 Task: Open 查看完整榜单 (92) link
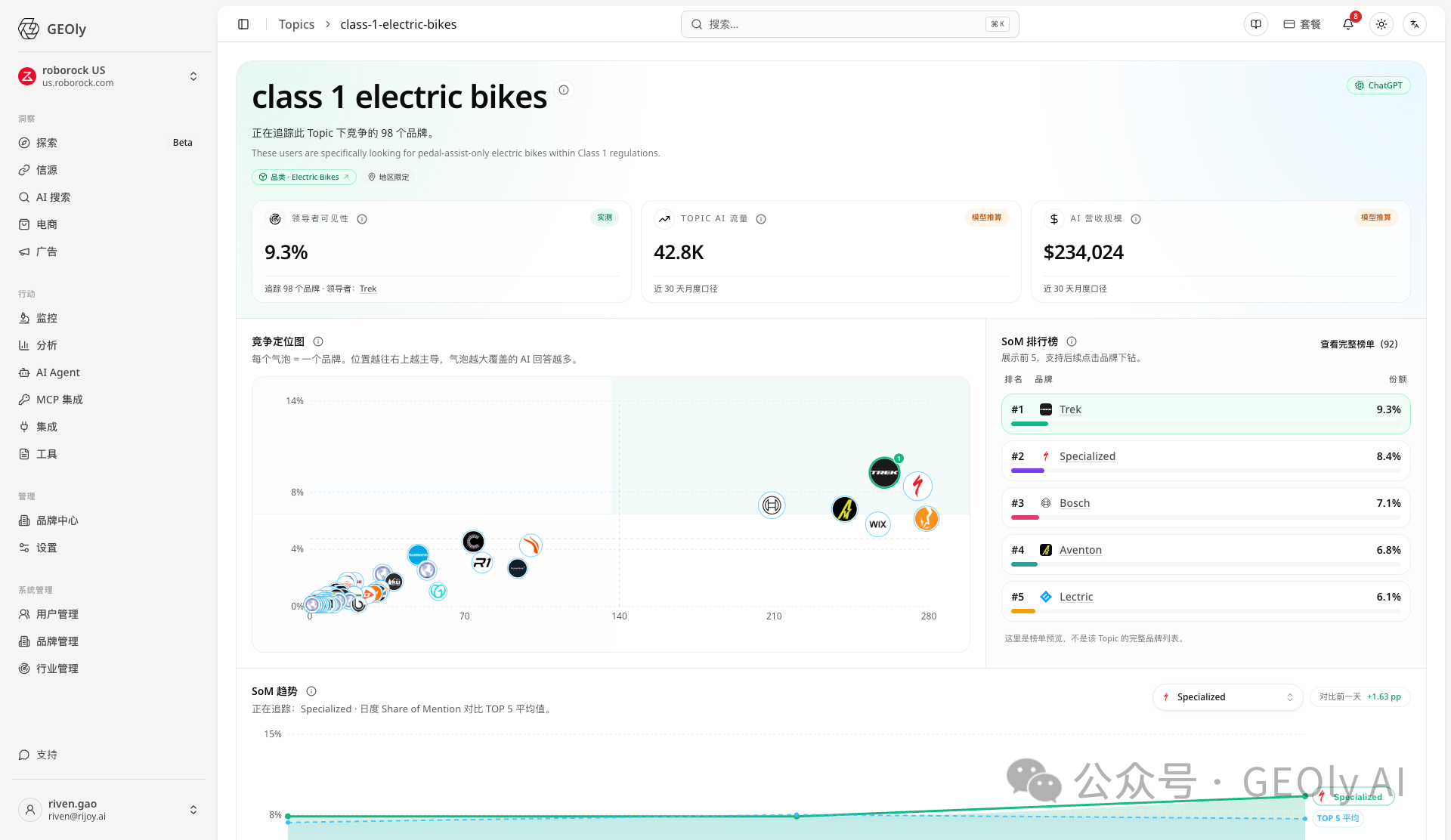click(1359, 344)
